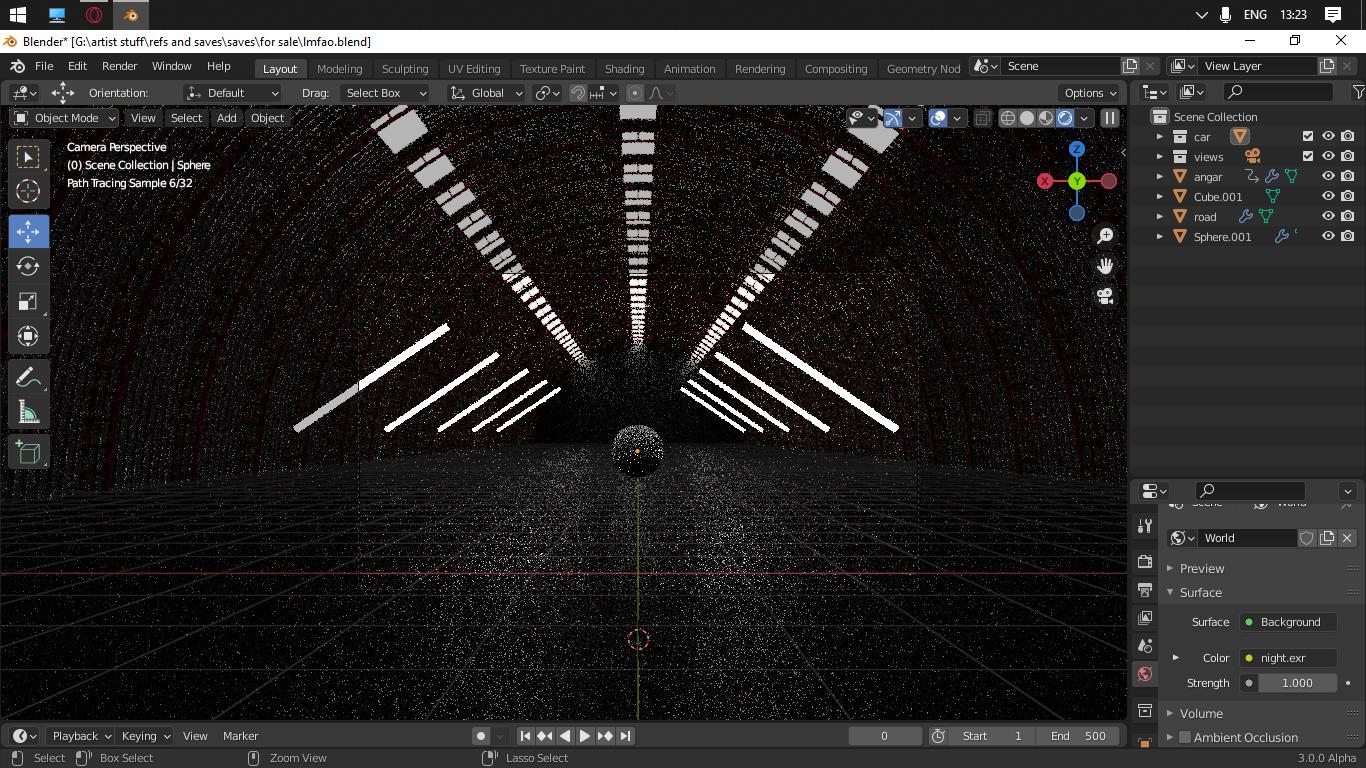Select the Move tool

28,231
